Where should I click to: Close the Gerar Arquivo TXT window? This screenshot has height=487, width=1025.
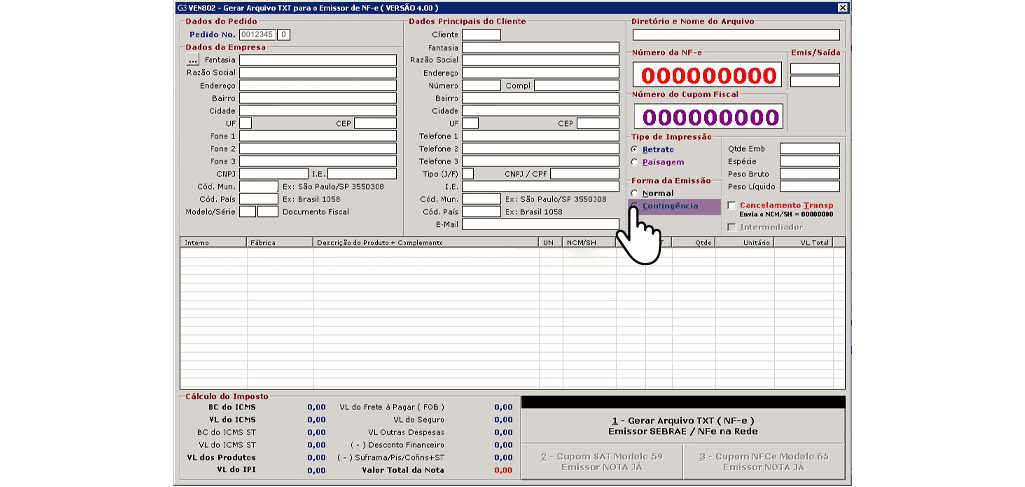point(843,7)
